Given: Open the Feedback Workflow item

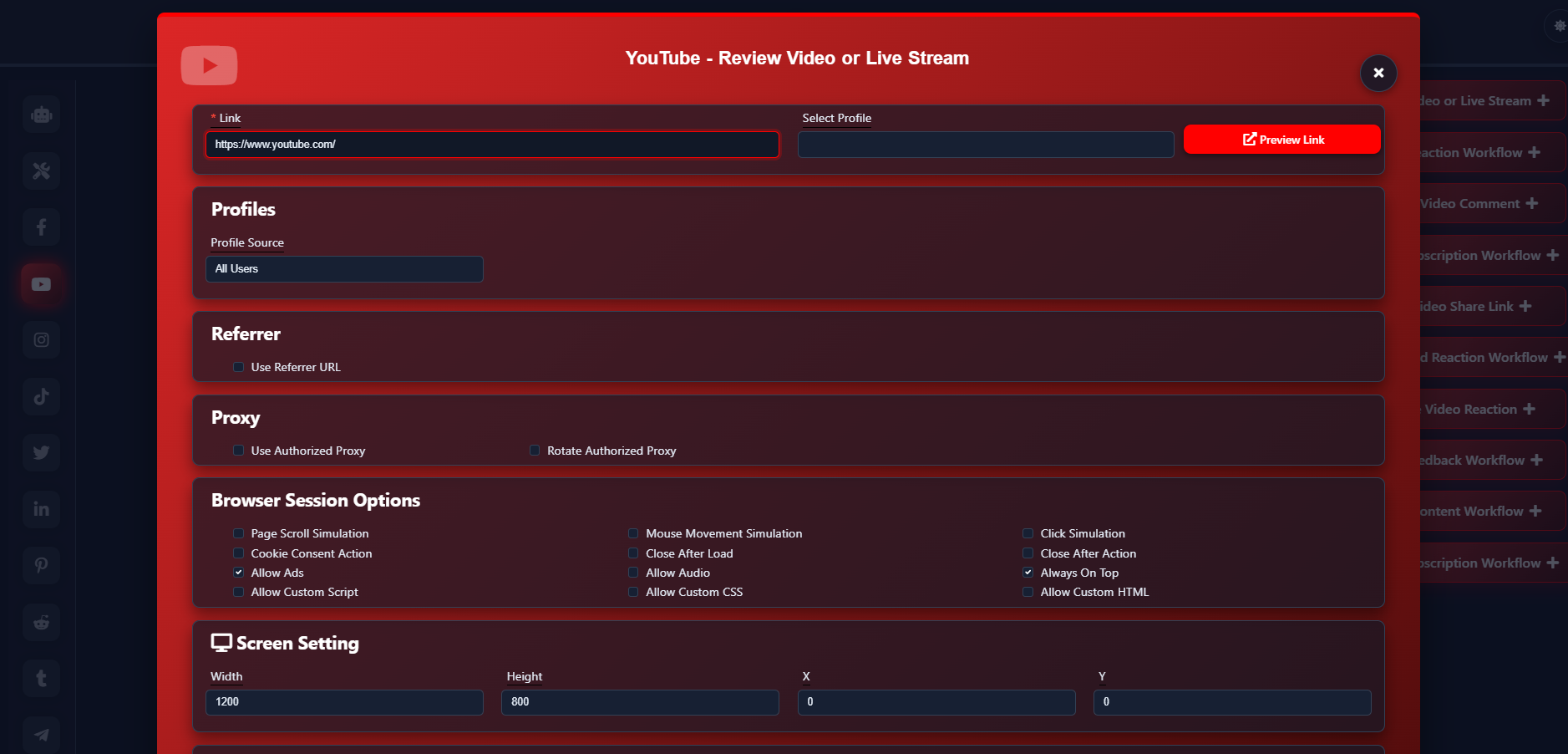Looking at the screenshot, I should click(1492, 460).
